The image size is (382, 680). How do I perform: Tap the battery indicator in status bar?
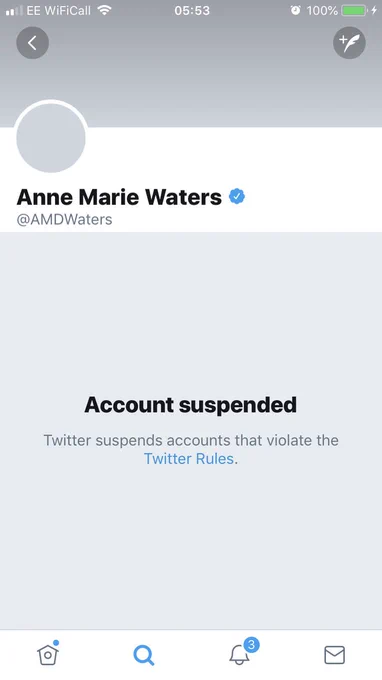click(354, 10)
